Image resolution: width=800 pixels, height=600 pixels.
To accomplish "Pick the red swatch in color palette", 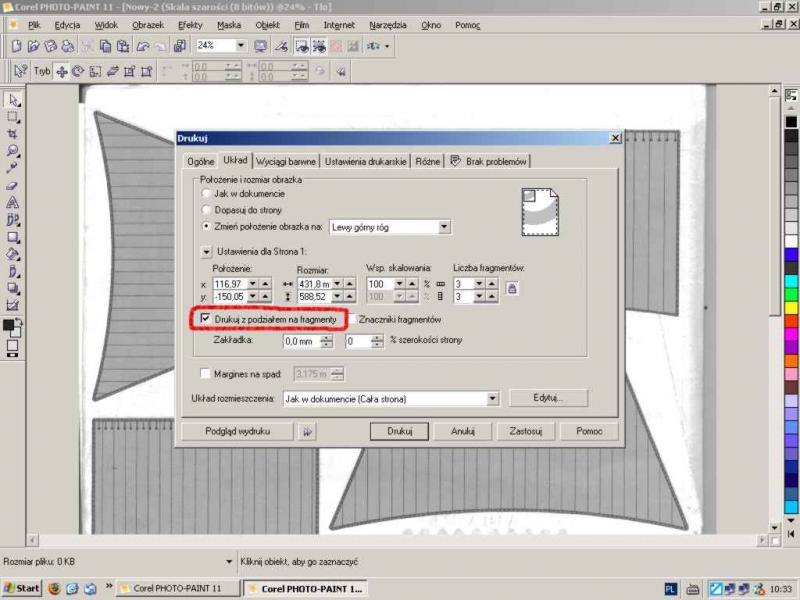I will (791, 321).
